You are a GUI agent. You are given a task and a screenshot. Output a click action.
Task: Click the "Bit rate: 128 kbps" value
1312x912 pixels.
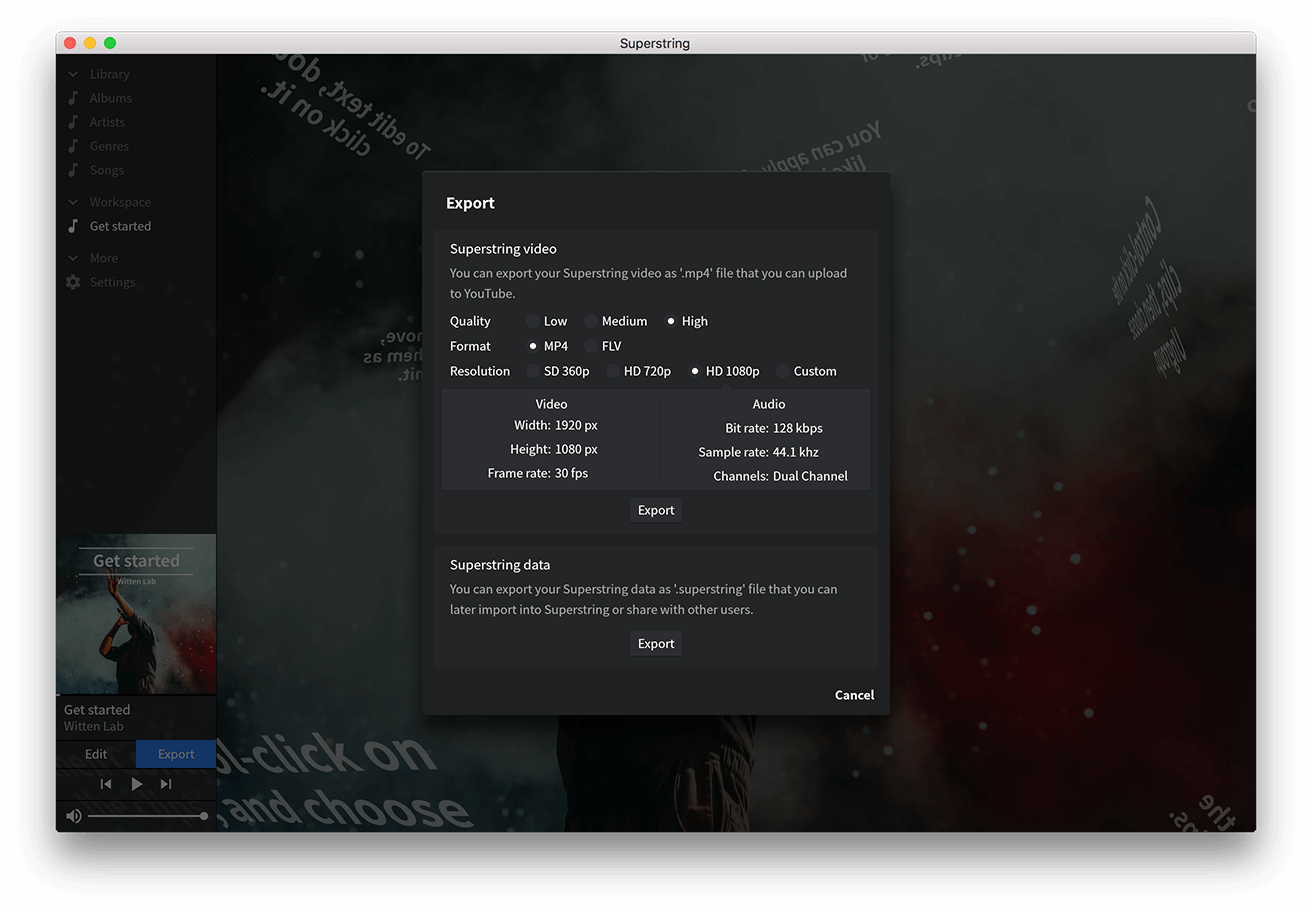pyautogui.click(x=774, y=428)
